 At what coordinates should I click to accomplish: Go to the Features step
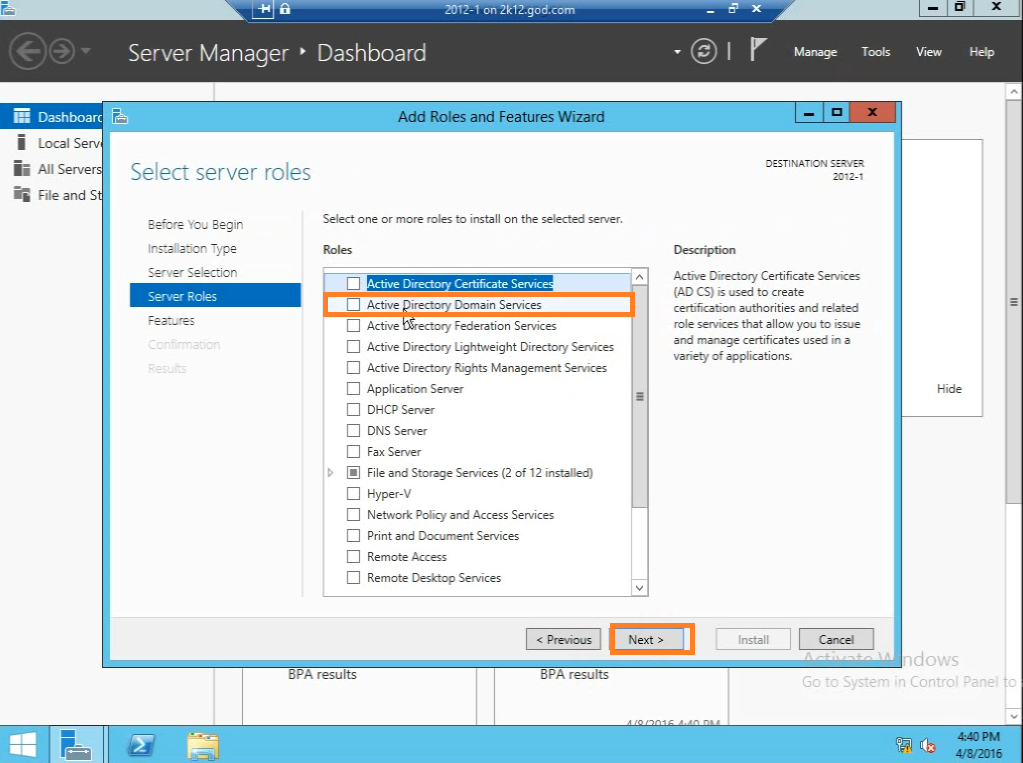(x=171, y=320)
